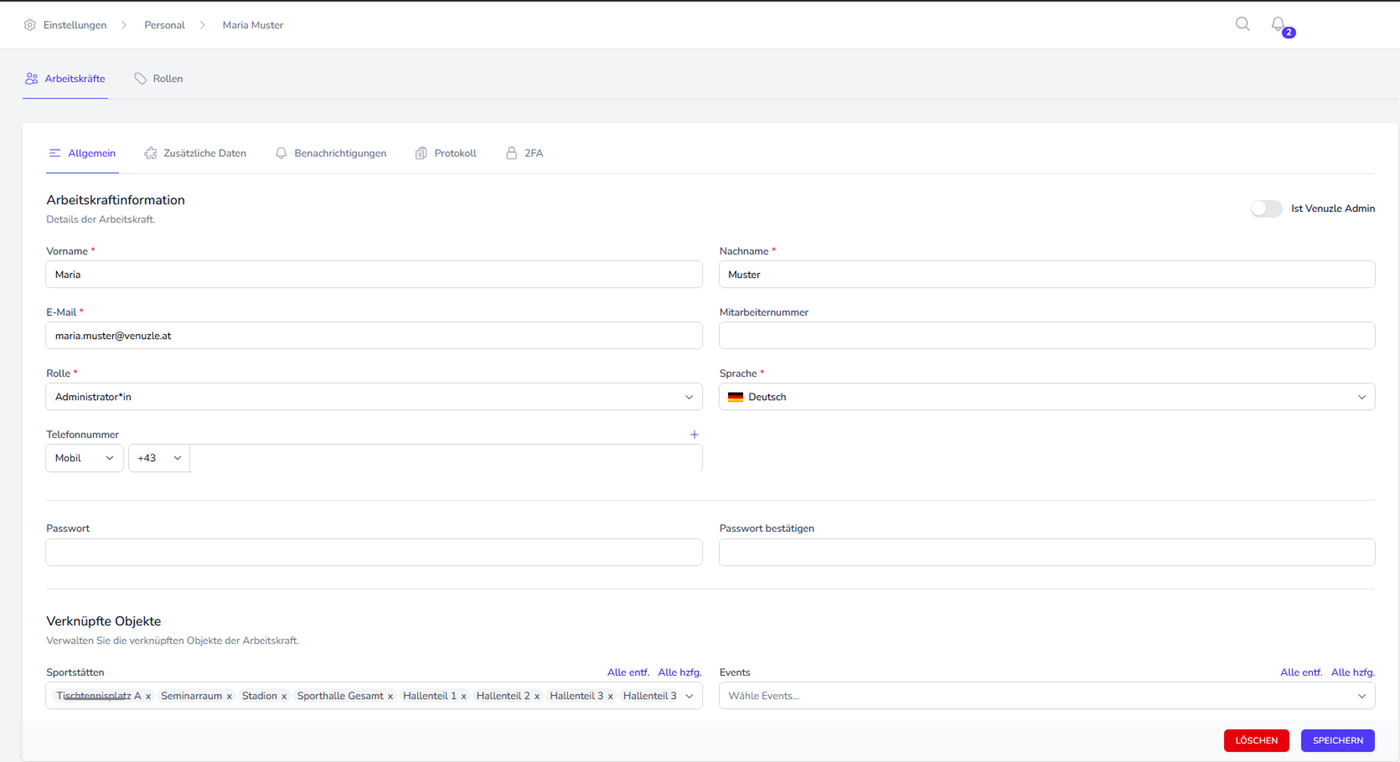Click Alle hzfg. for Sportstätten
Image resolution: width=1400 pixels, height=762 pixels.
click(680, 672)
